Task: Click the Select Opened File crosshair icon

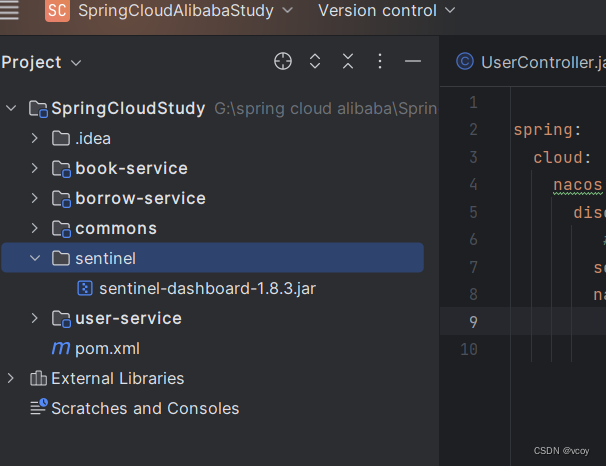Action: 283,62
